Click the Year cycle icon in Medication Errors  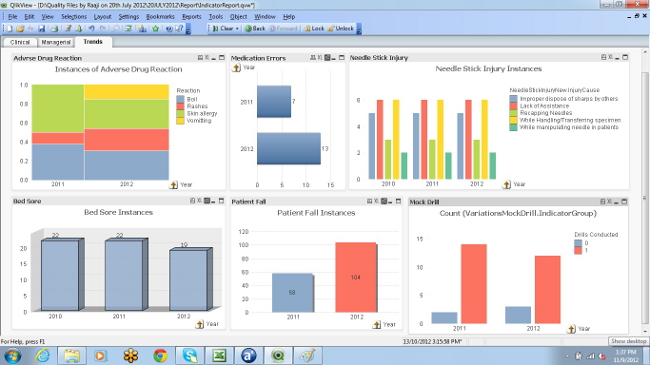pyautogui.click(x=236, y=68)
